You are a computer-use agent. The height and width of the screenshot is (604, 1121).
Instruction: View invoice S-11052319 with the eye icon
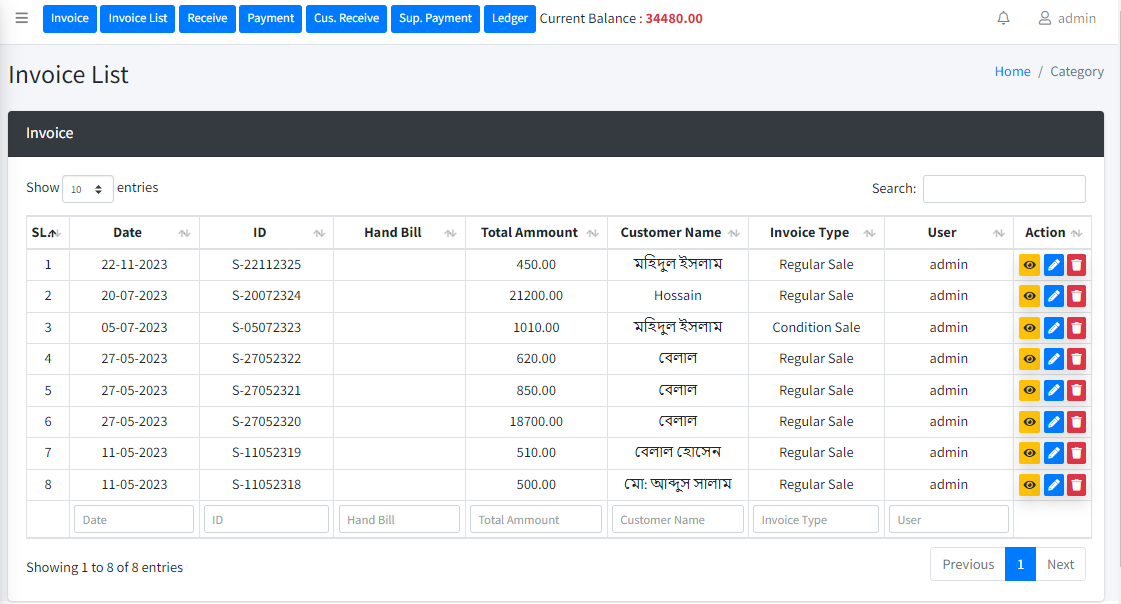[1029, 453]
